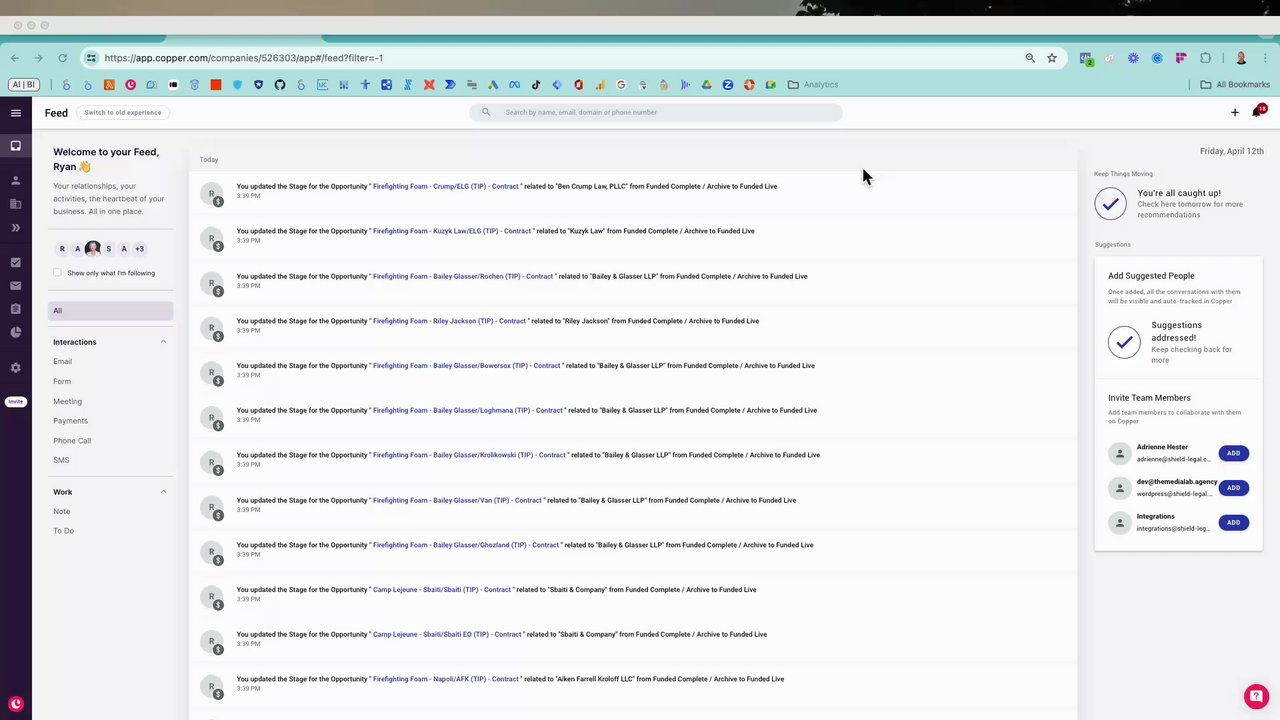Open the browser profile avatar

coord(1241,58)
